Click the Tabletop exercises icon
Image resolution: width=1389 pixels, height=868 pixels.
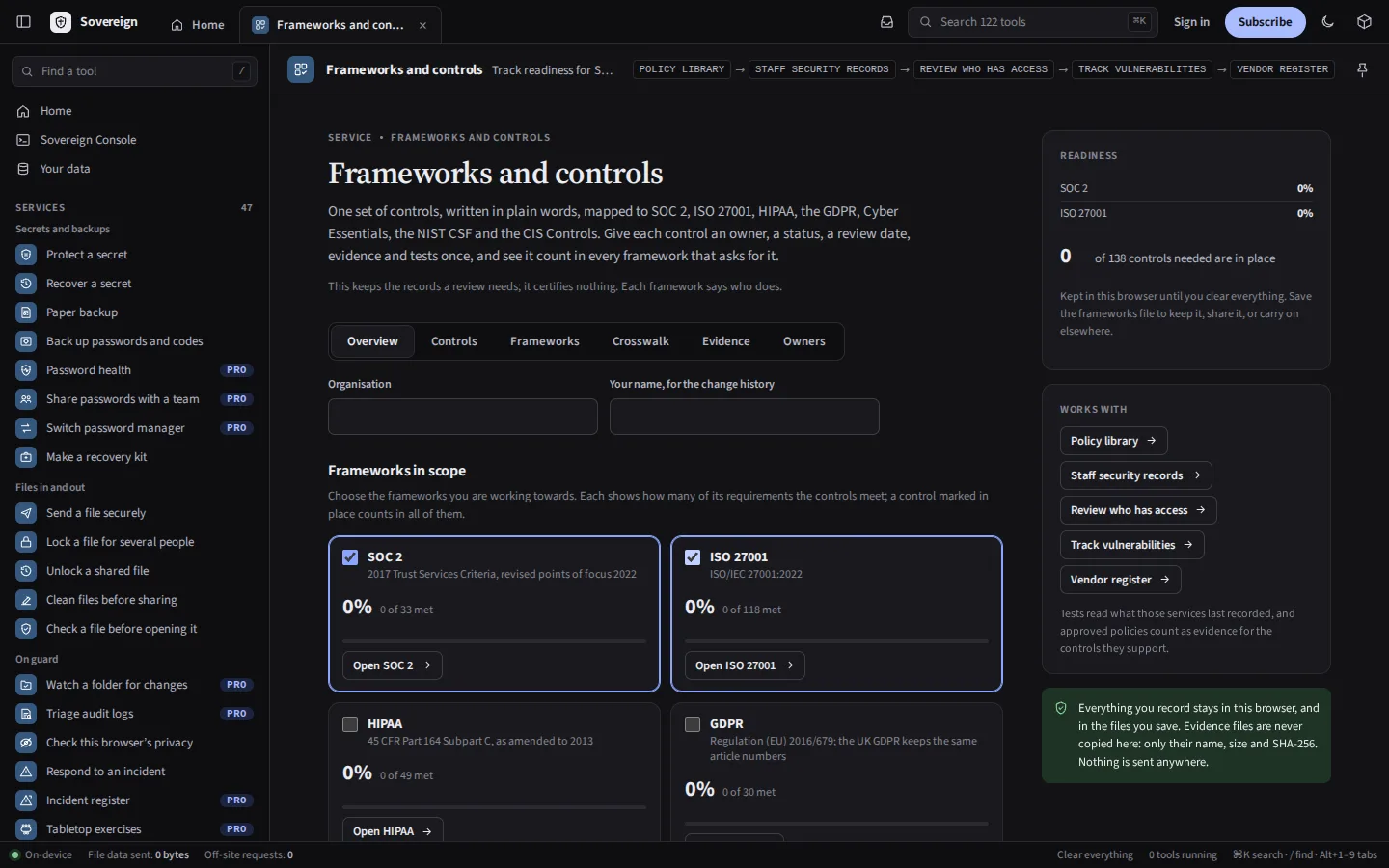click(x=26, y=829)
